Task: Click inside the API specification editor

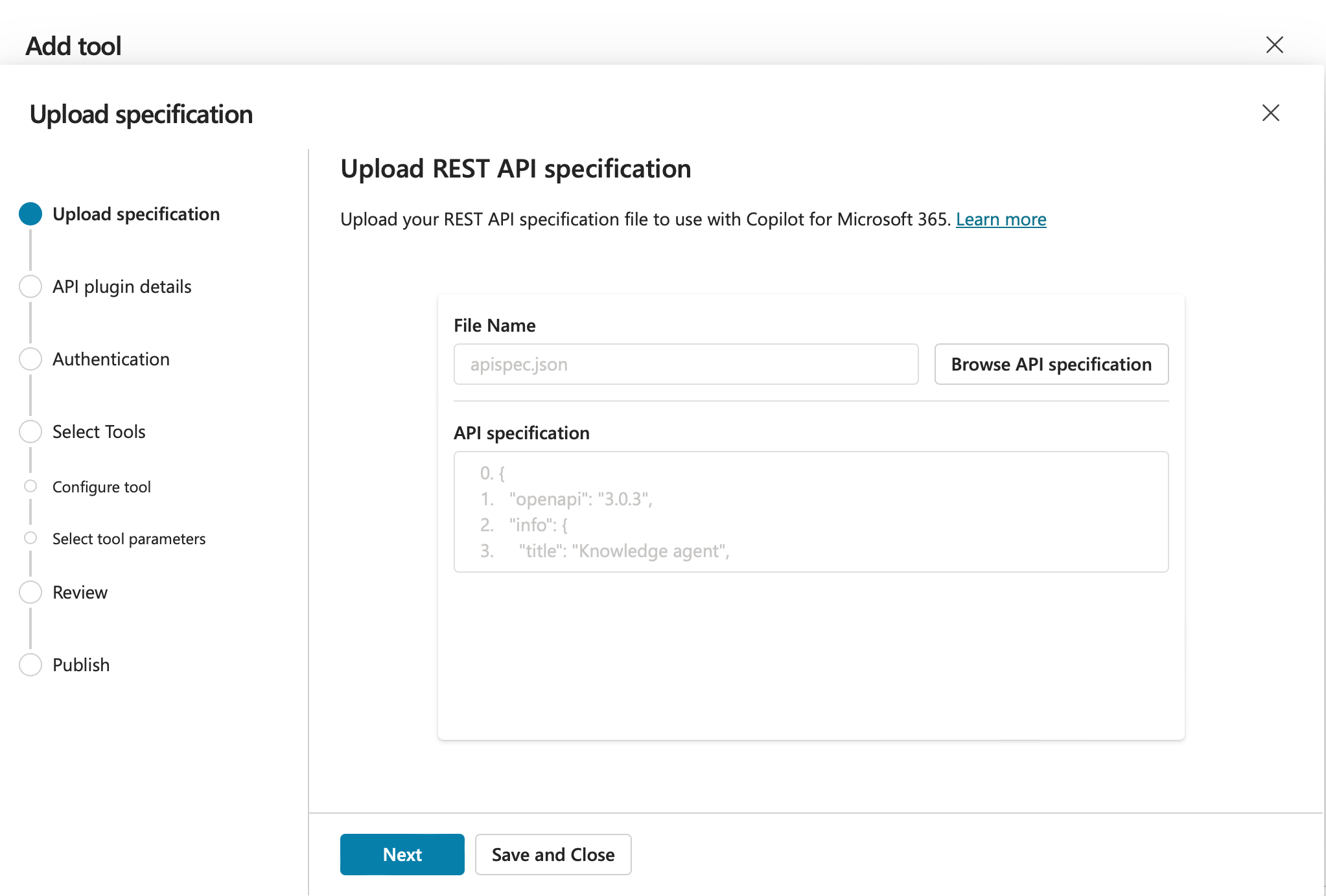Action: (x=810, y=512)
